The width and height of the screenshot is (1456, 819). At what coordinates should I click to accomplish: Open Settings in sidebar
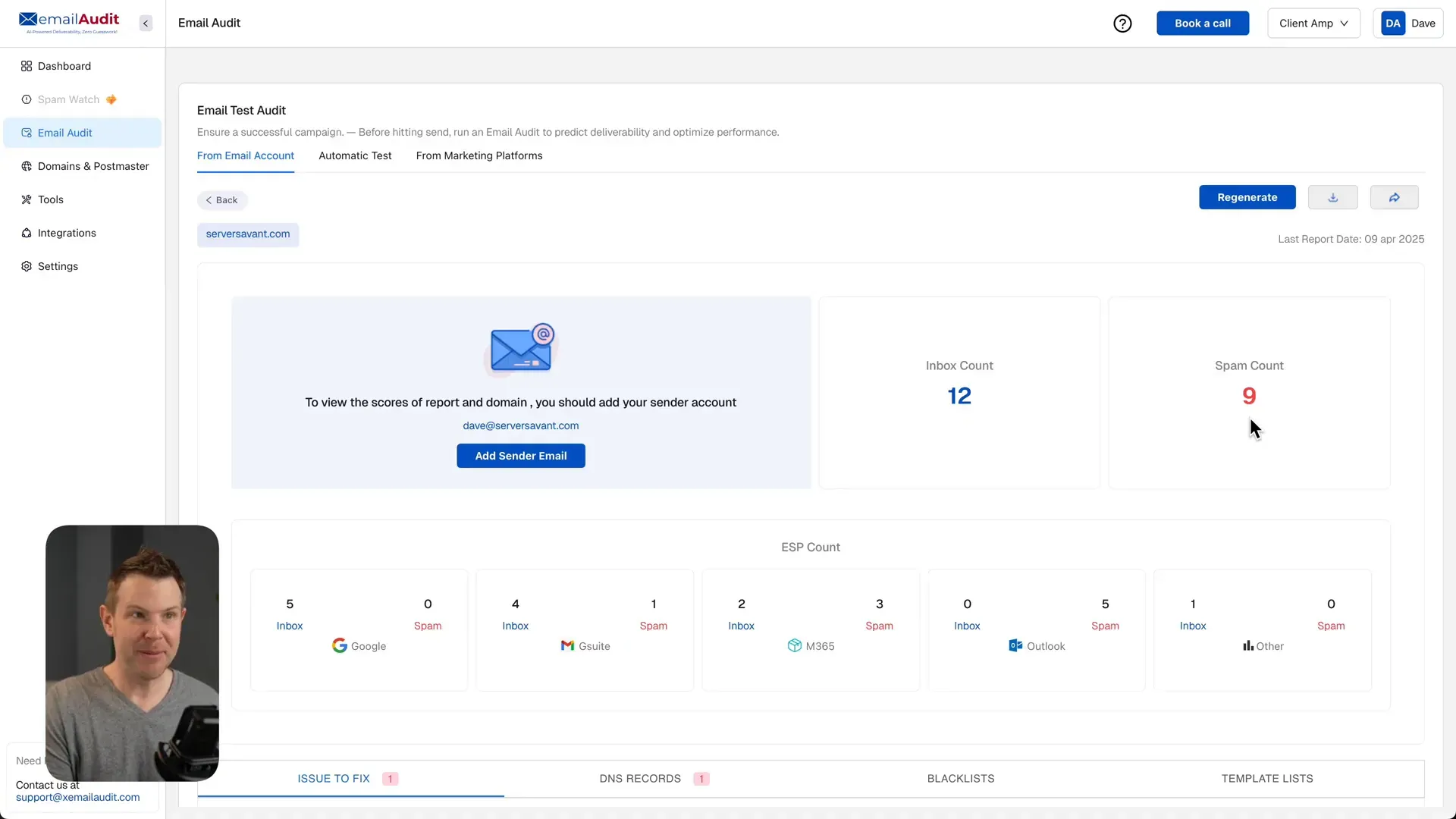point(83,266)
